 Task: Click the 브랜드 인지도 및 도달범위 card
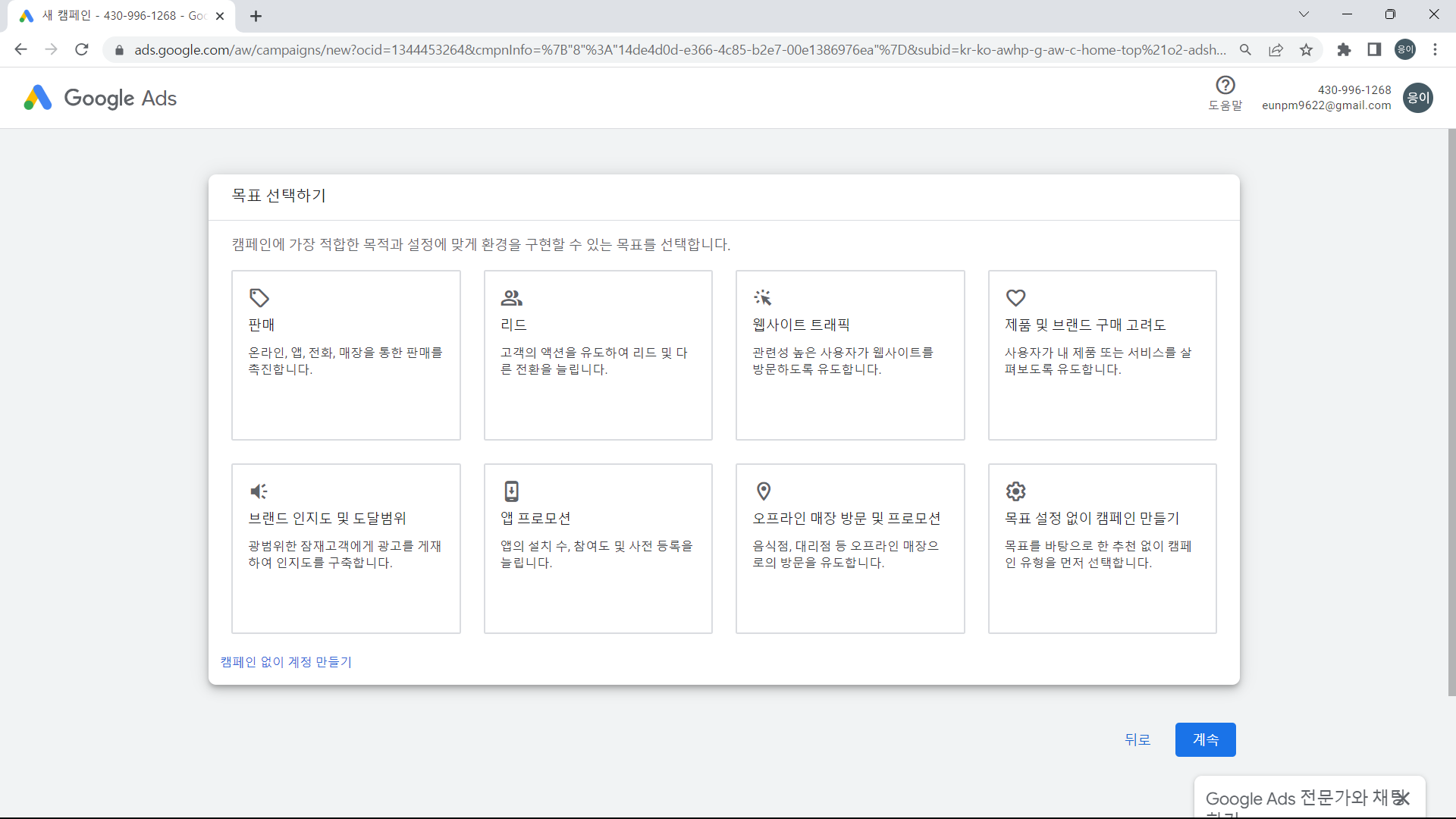pyautogui.click(x=346, y=548)
